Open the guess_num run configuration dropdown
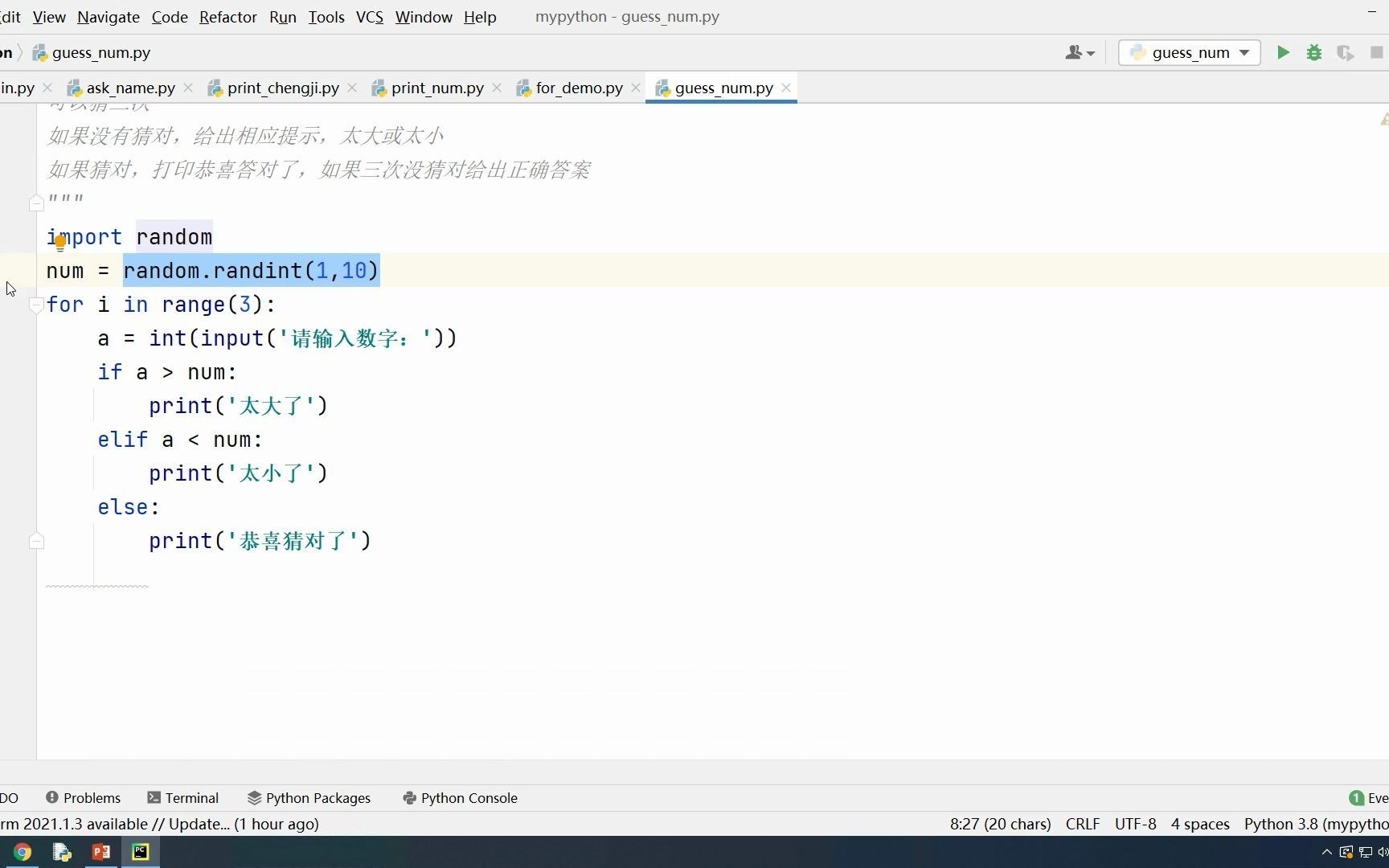 click(x=1189, y=52)
